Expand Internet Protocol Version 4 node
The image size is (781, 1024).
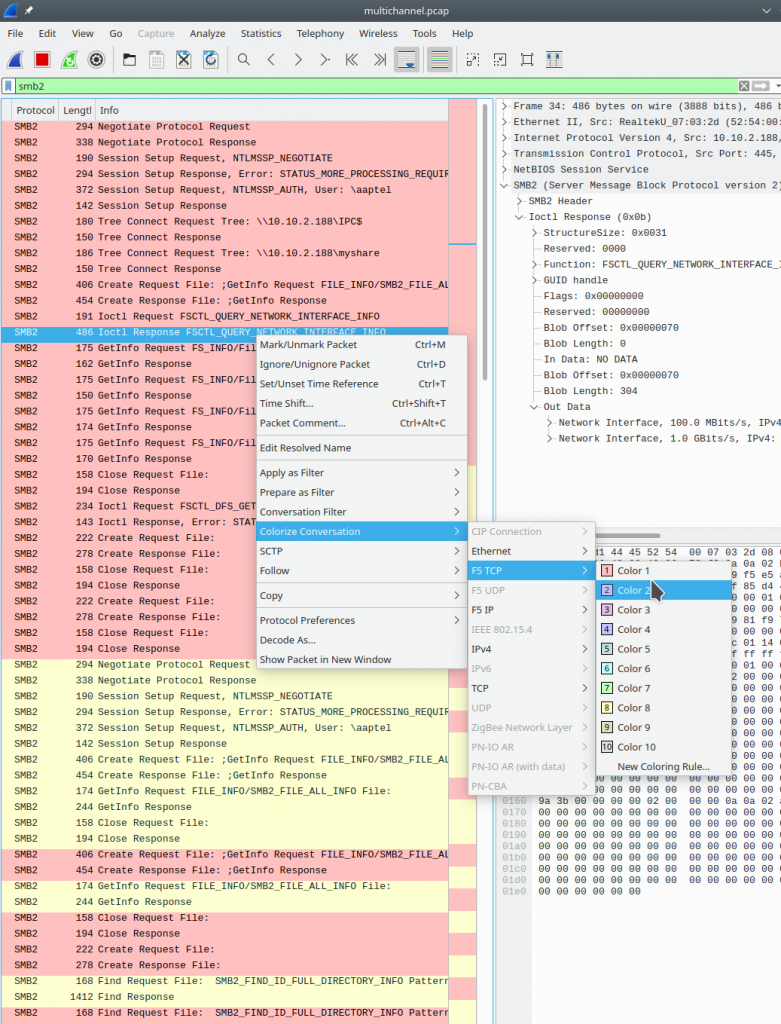(x=505, y=138)
